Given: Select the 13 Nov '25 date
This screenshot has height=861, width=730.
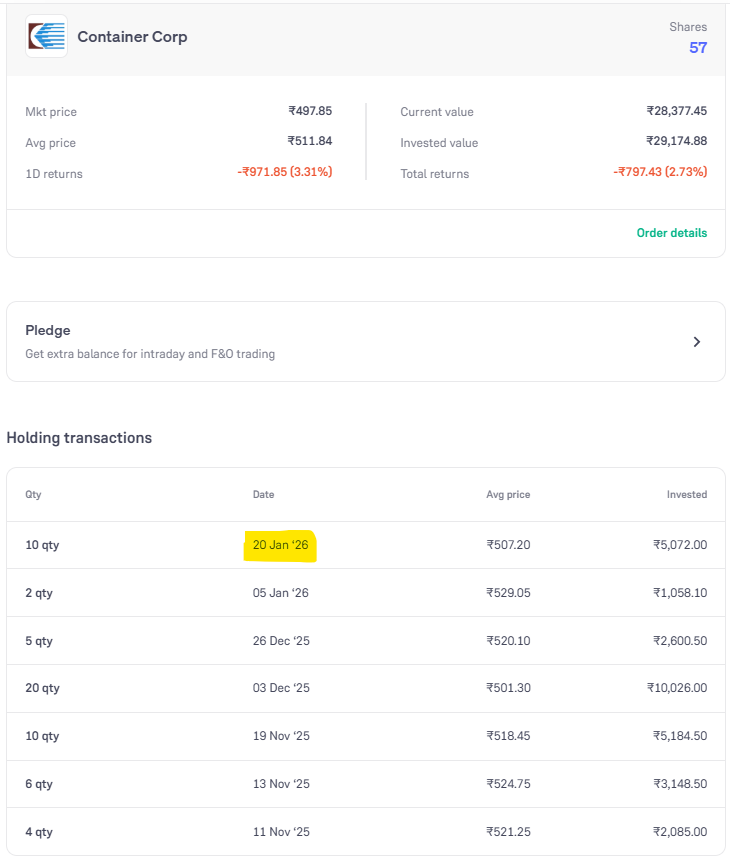Looking at the screenshot, I should [281, 784].
